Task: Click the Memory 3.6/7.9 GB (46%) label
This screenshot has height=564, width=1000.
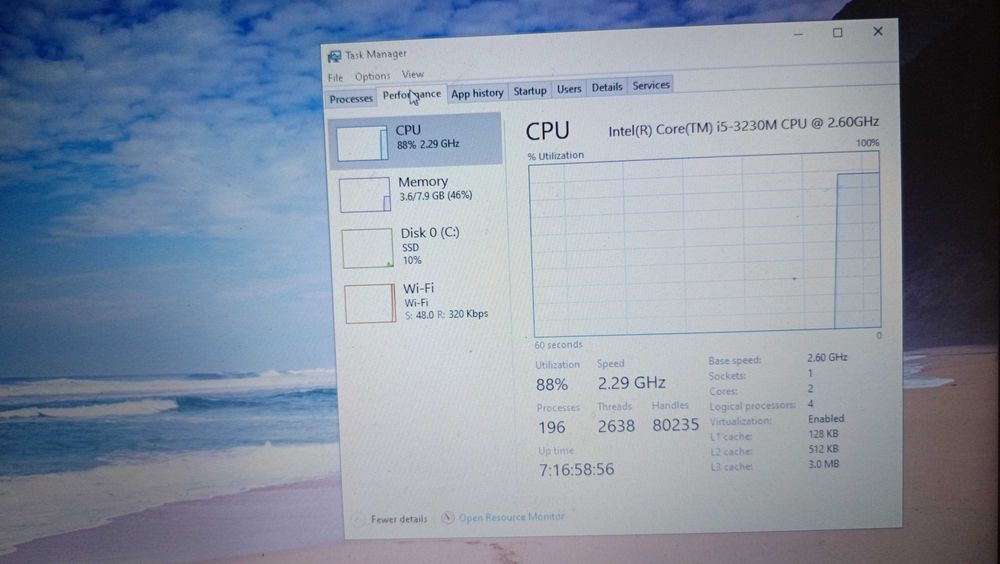Action: (x=436, y=188)
